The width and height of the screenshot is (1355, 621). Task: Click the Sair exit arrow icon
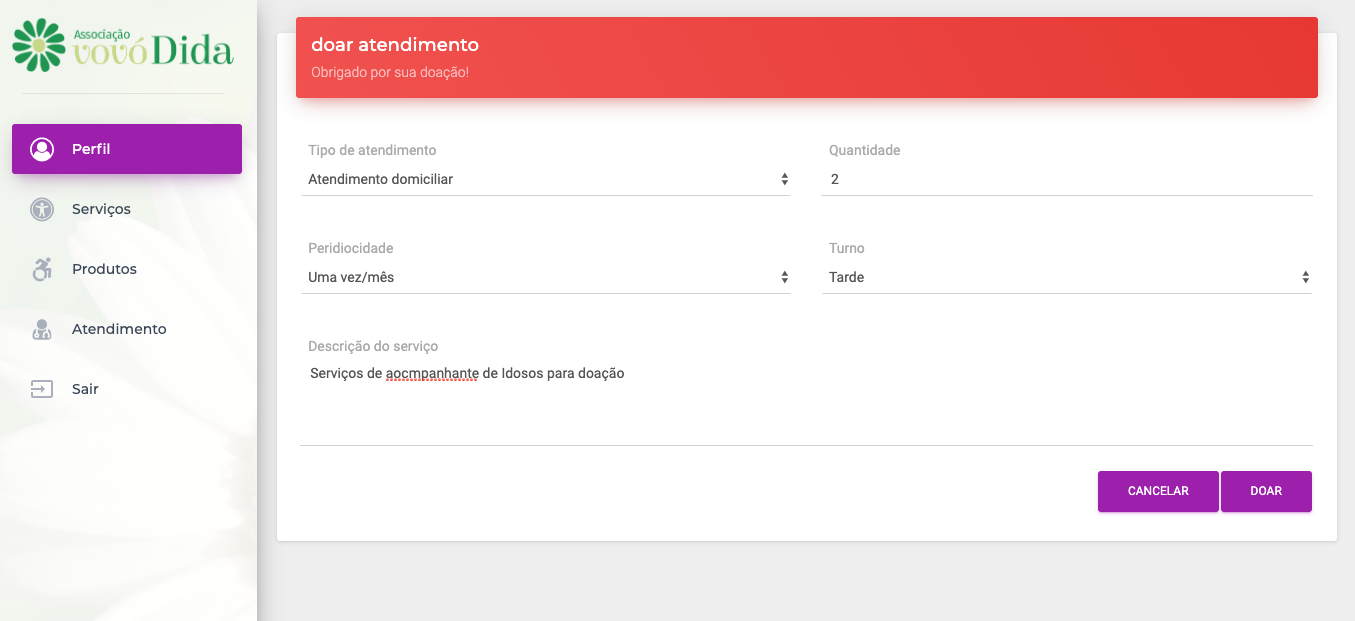42,389
